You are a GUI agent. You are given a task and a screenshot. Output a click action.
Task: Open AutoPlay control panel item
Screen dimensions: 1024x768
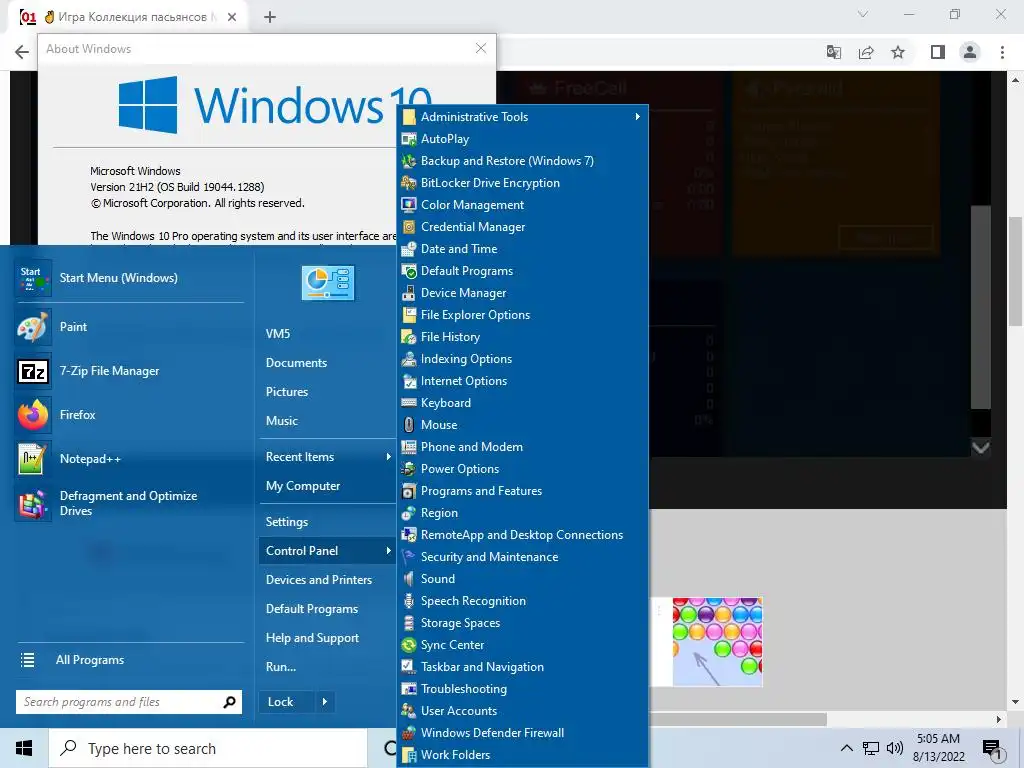[522, 138]
